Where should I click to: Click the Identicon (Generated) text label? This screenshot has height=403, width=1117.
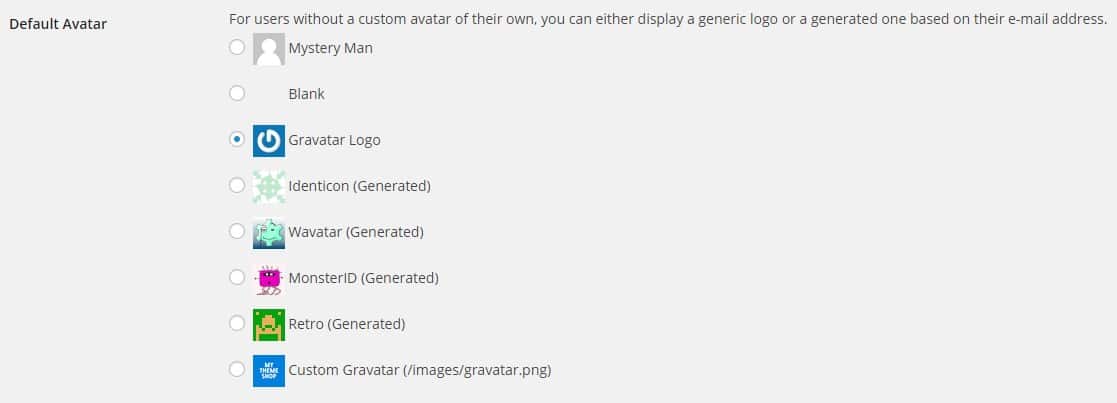coord(359,186)
